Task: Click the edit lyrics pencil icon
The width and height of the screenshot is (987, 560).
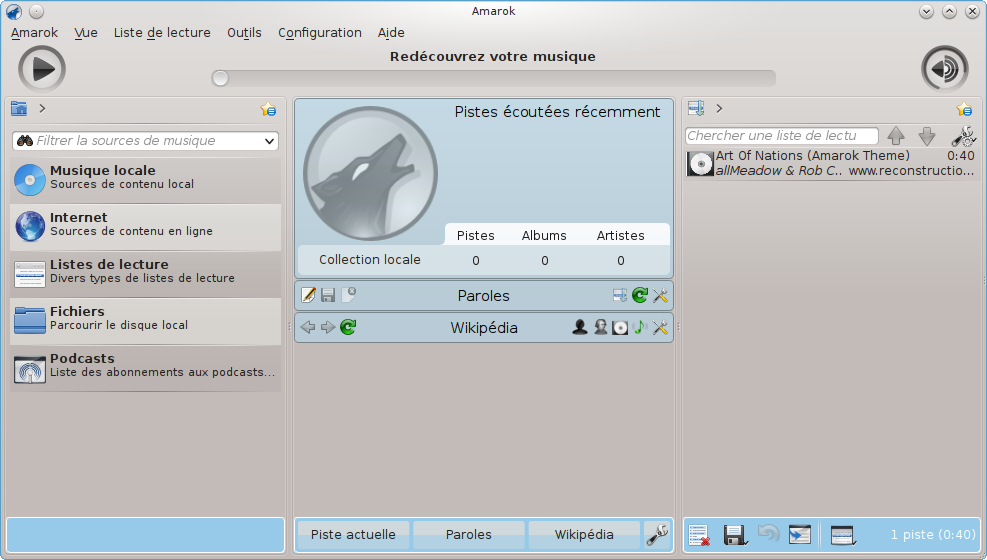Action: point(308,295)
